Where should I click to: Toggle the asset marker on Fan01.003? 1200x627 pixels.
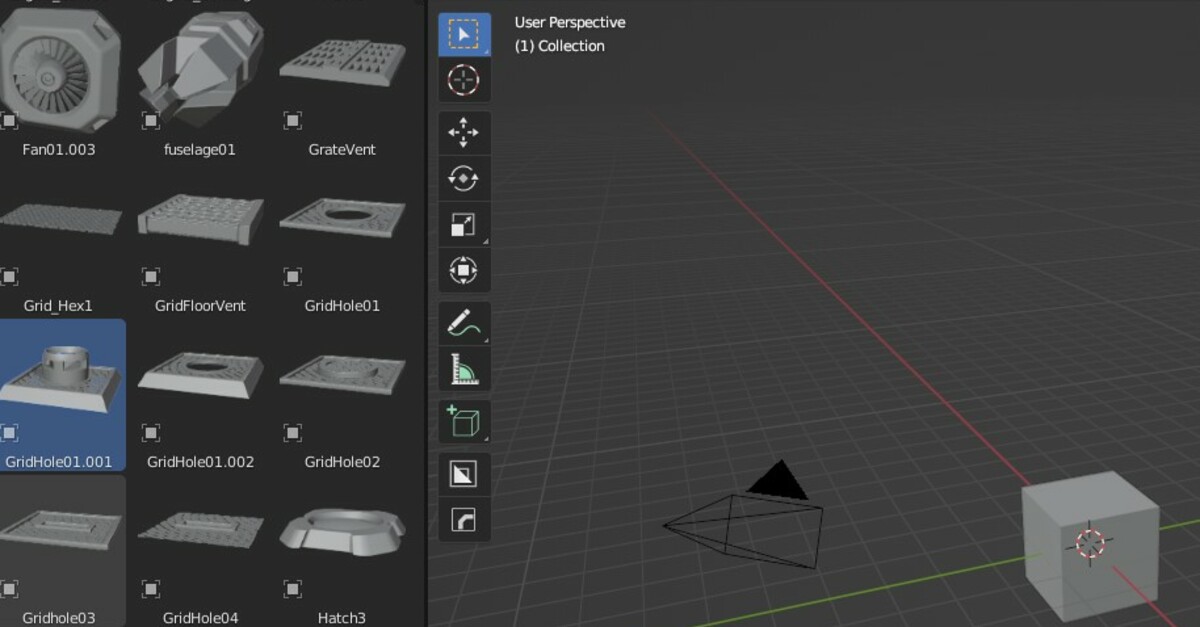(x=10, y=122)
